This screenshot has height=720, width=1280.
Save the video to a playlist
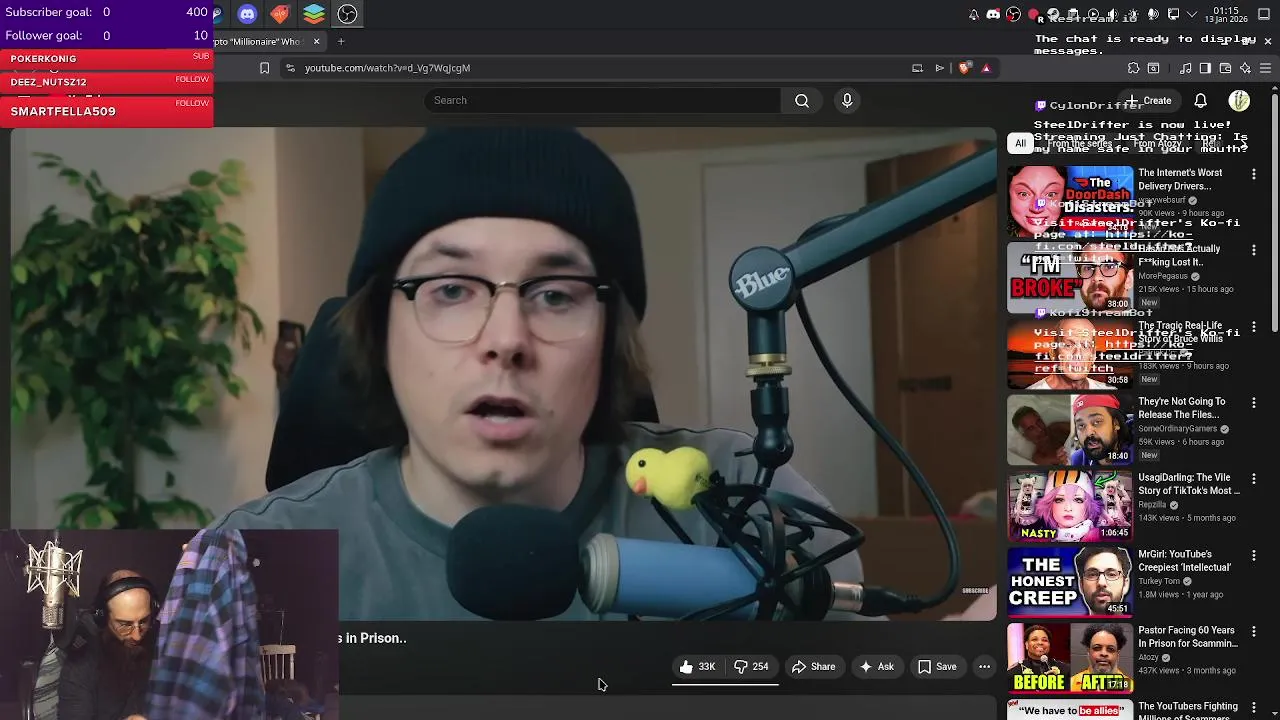(937, 667)
